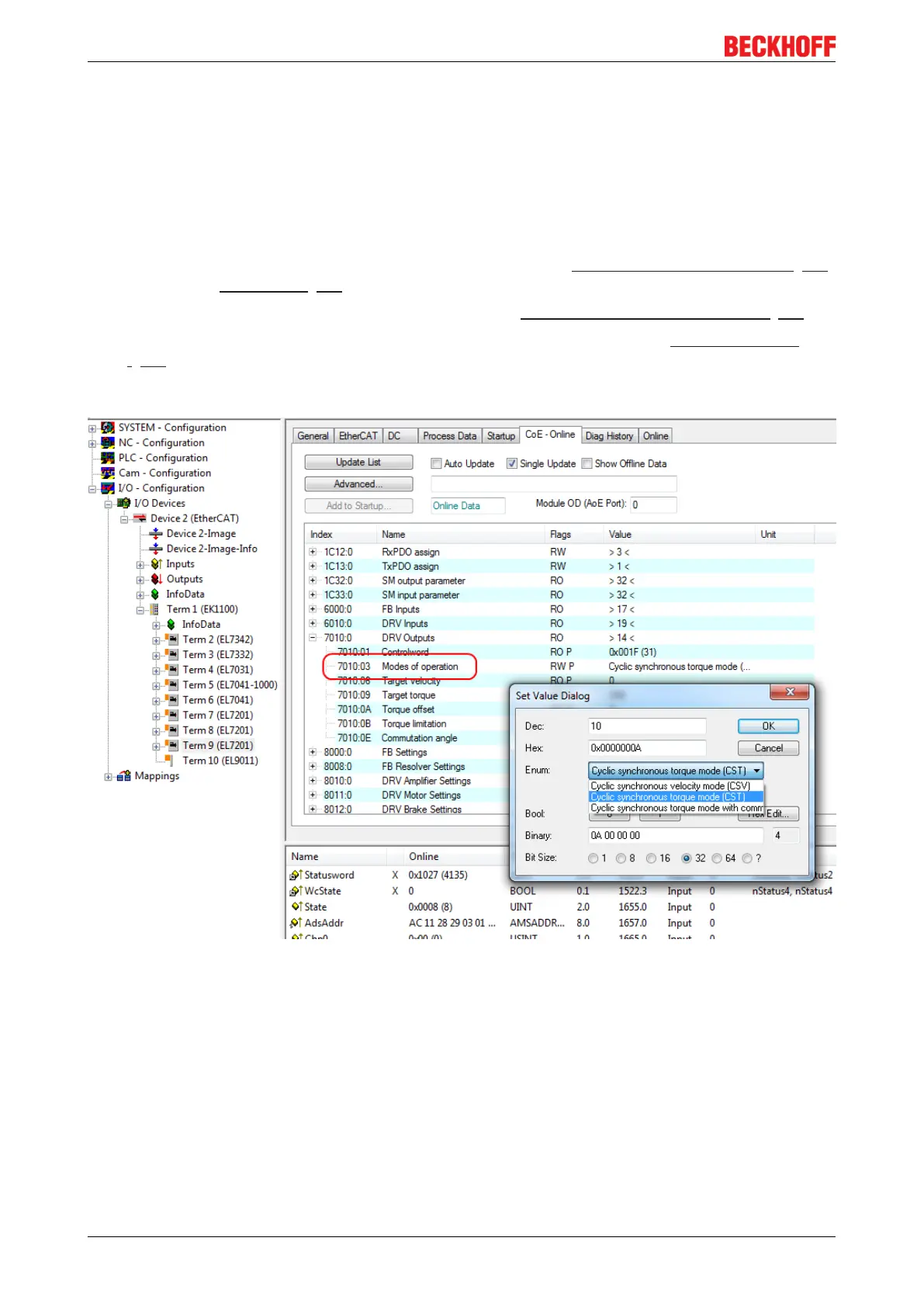Click the SYSTEM - Configuration icon
This screenshot has height=1307, width=924.
[108, 428]
